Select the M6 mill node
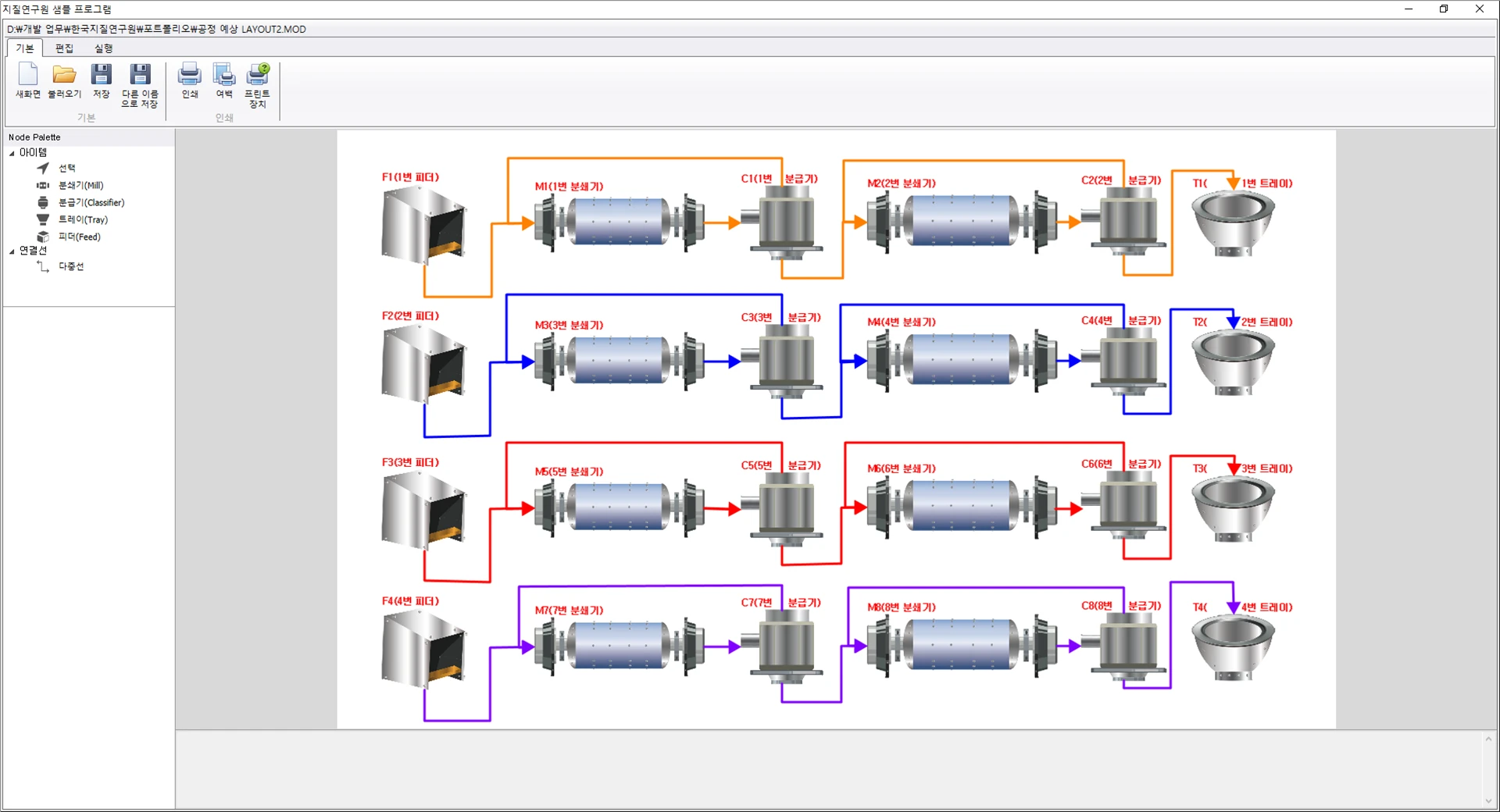The height and width of the screenshot is (812, 1500). [963, 507]
